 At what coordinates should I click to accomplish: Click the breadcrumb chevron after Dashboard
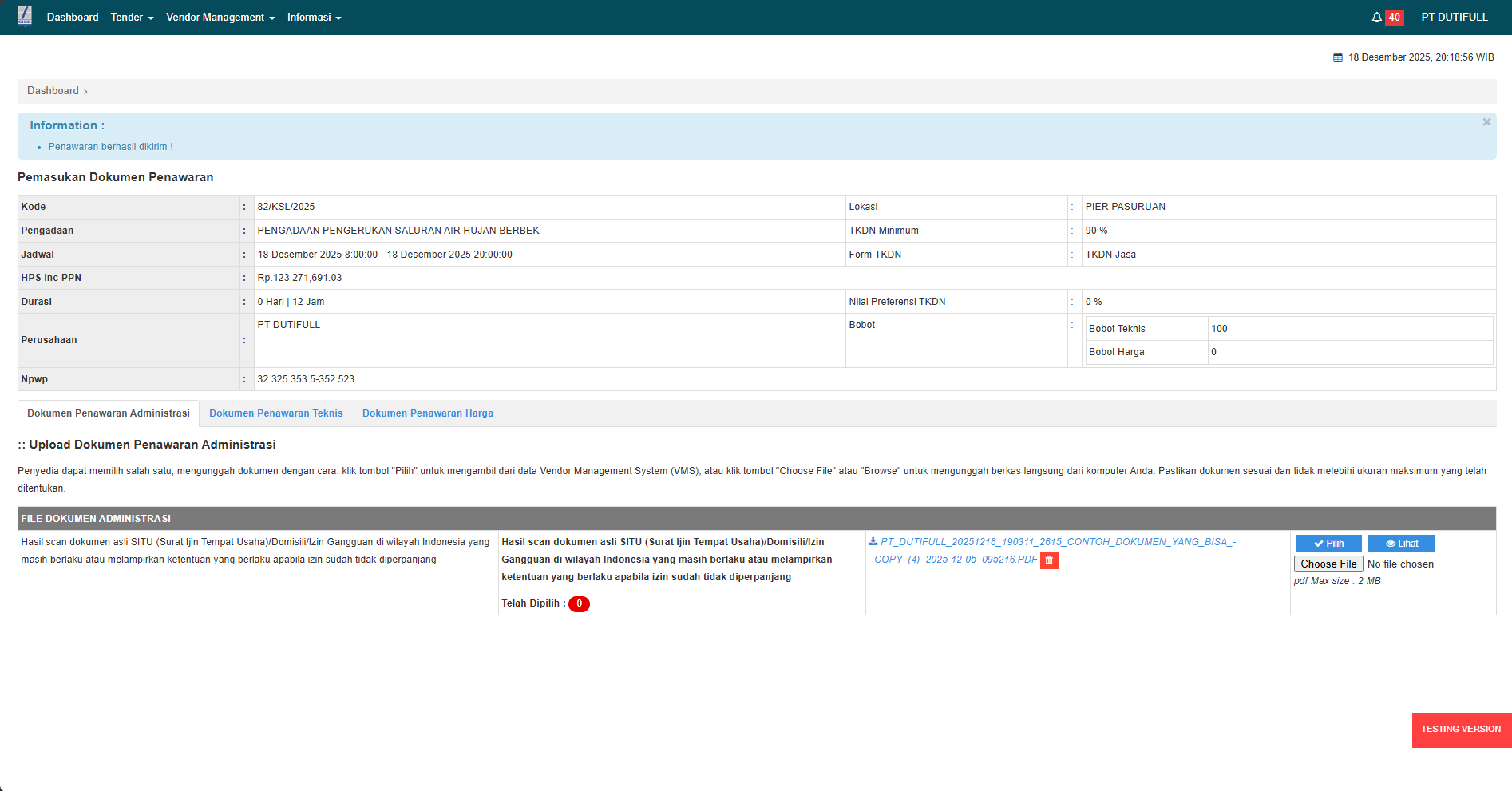(86, 92)
